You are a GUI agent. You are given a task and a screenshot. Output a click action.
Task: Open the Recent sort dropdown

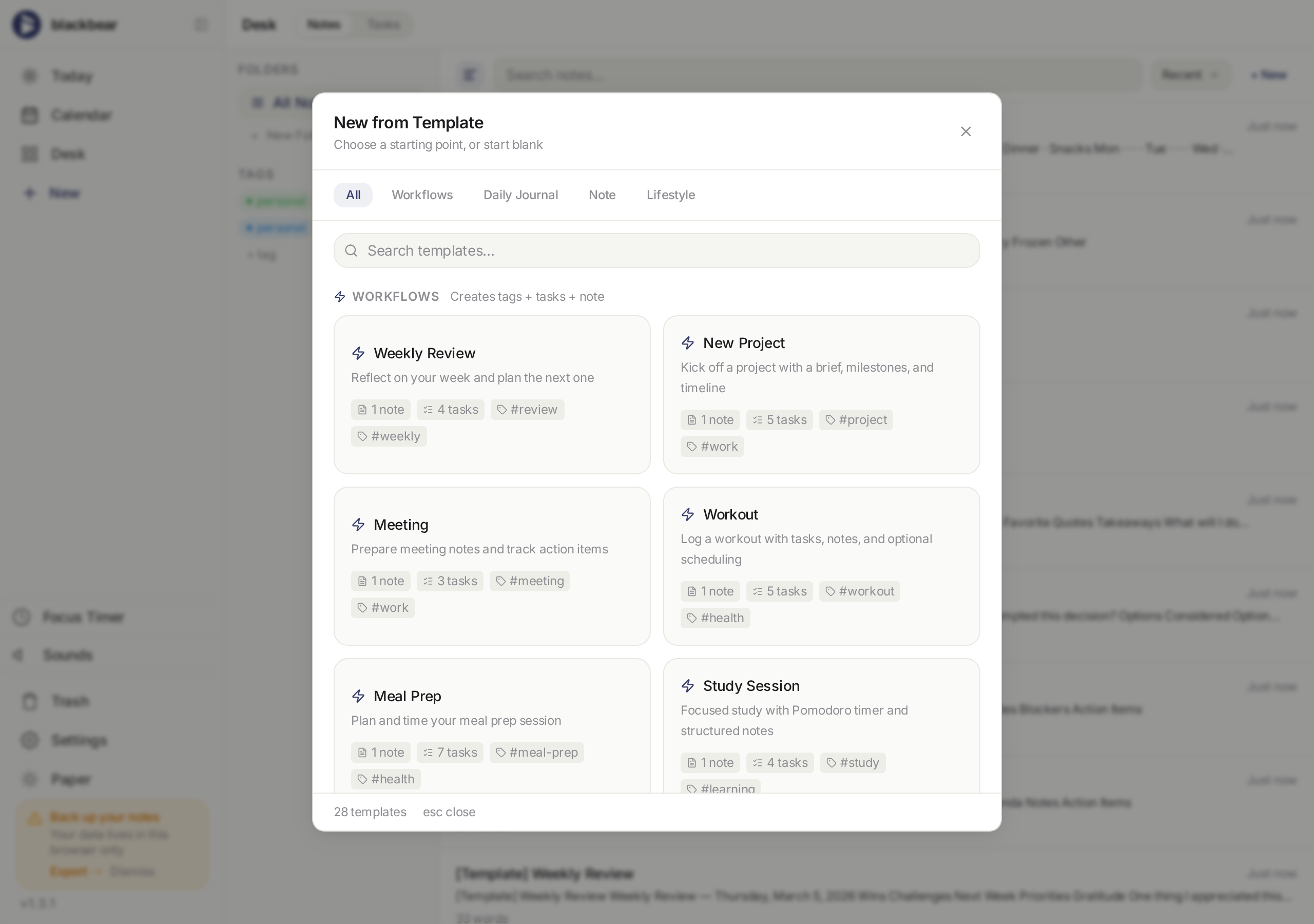point(1190,74)
